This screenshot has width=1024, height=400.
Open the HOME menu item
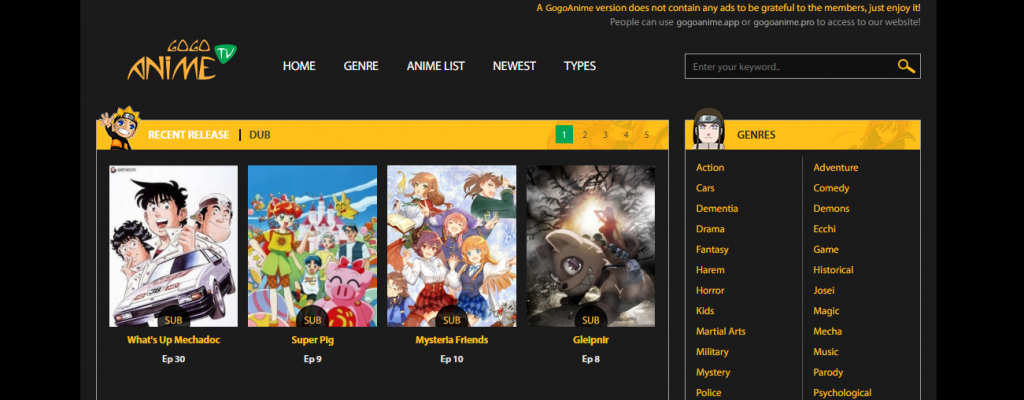pos(299,66)
